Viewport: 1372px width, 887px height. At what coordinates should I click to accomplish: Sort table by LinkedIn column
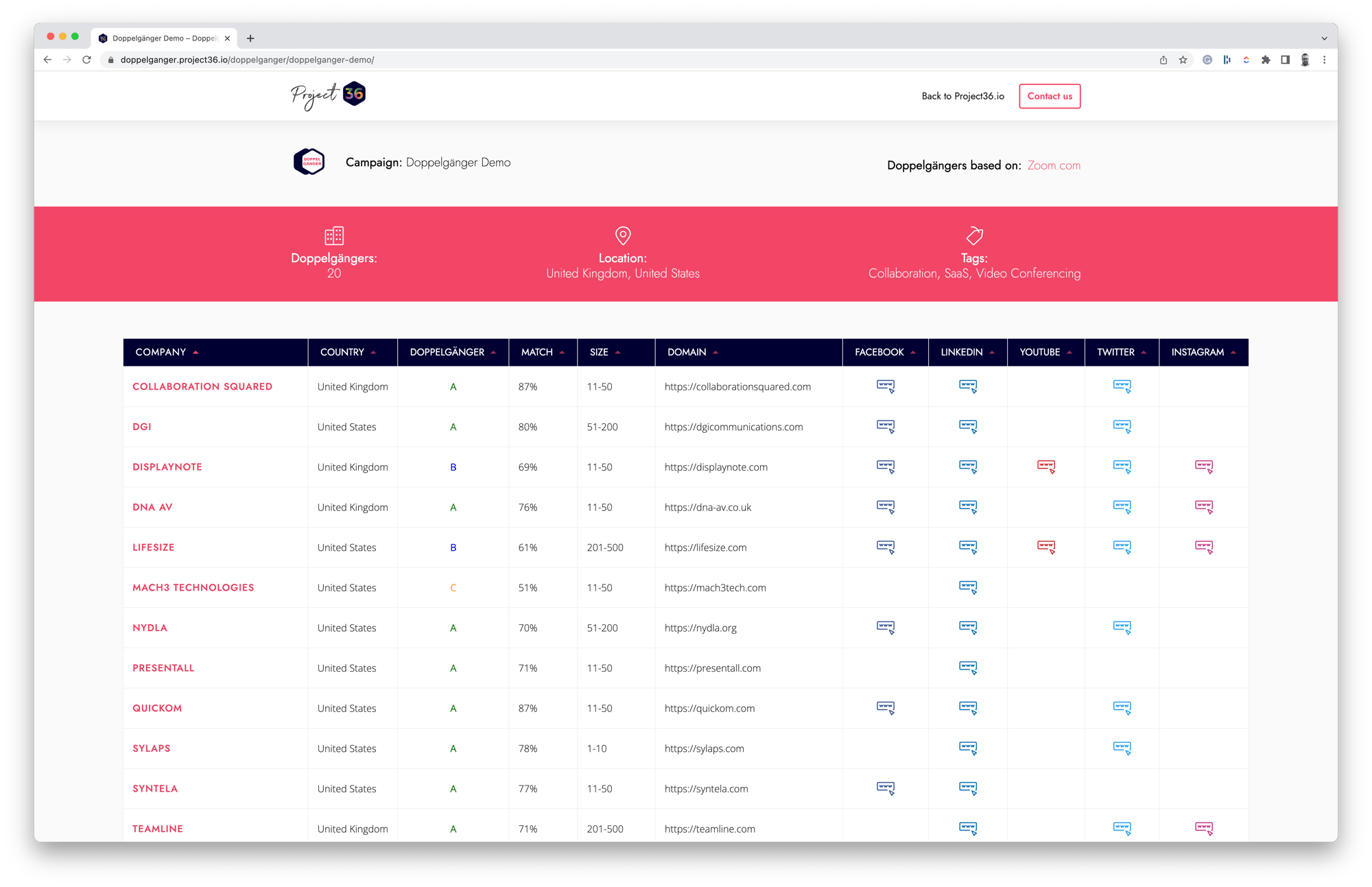coord(967,352)
